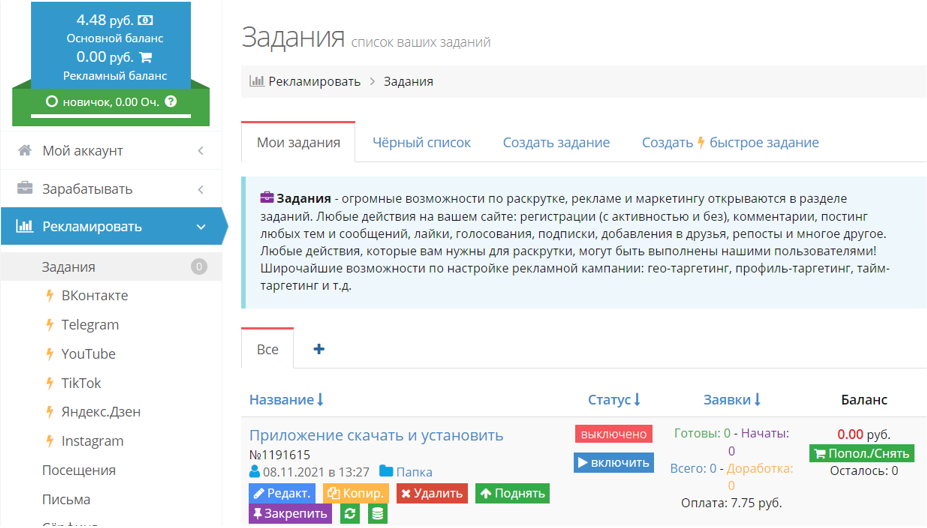
Task: Open the Чёрный список tab
Action: coord(422,142)
